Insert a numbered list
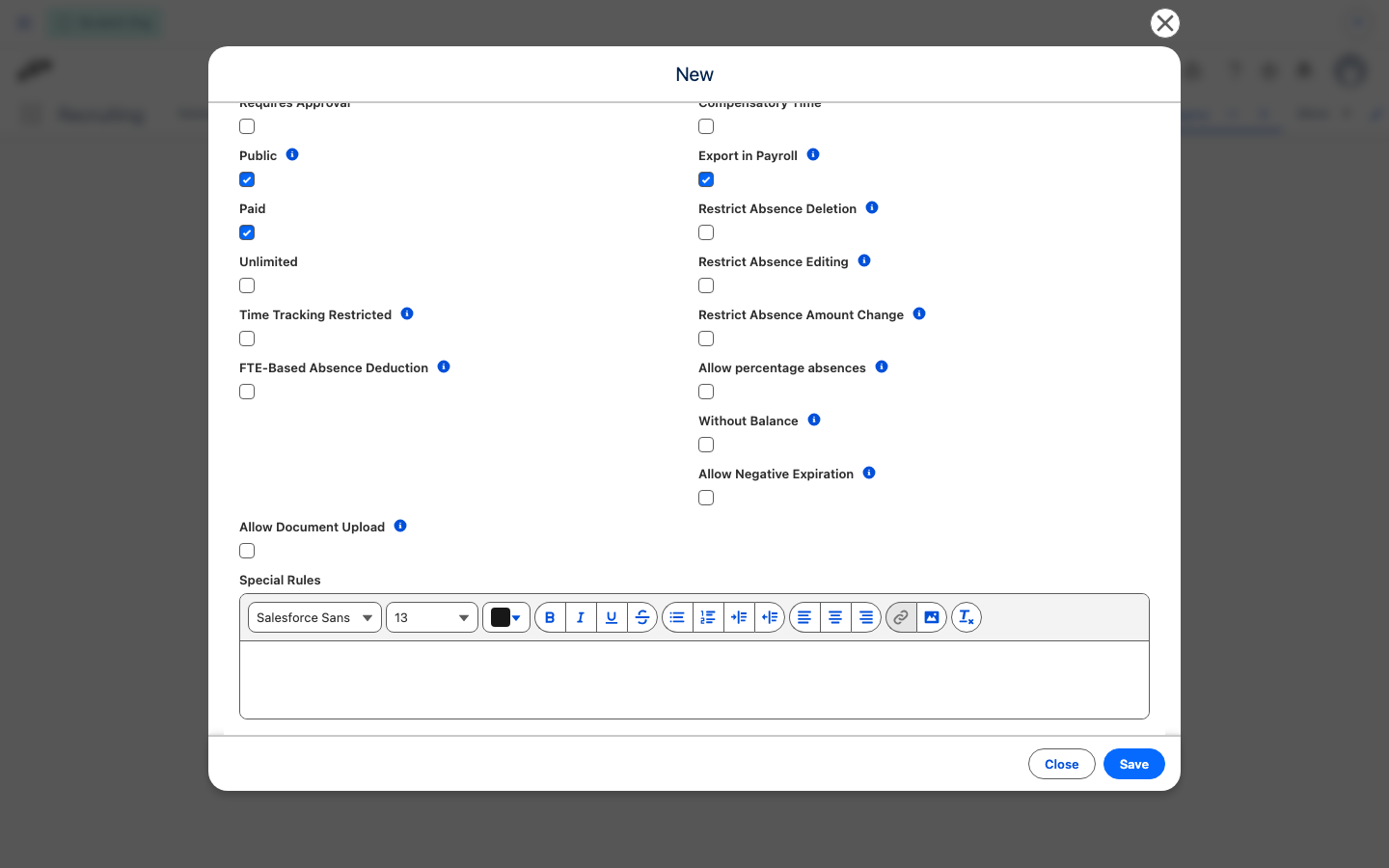 [x=708, y=617]
